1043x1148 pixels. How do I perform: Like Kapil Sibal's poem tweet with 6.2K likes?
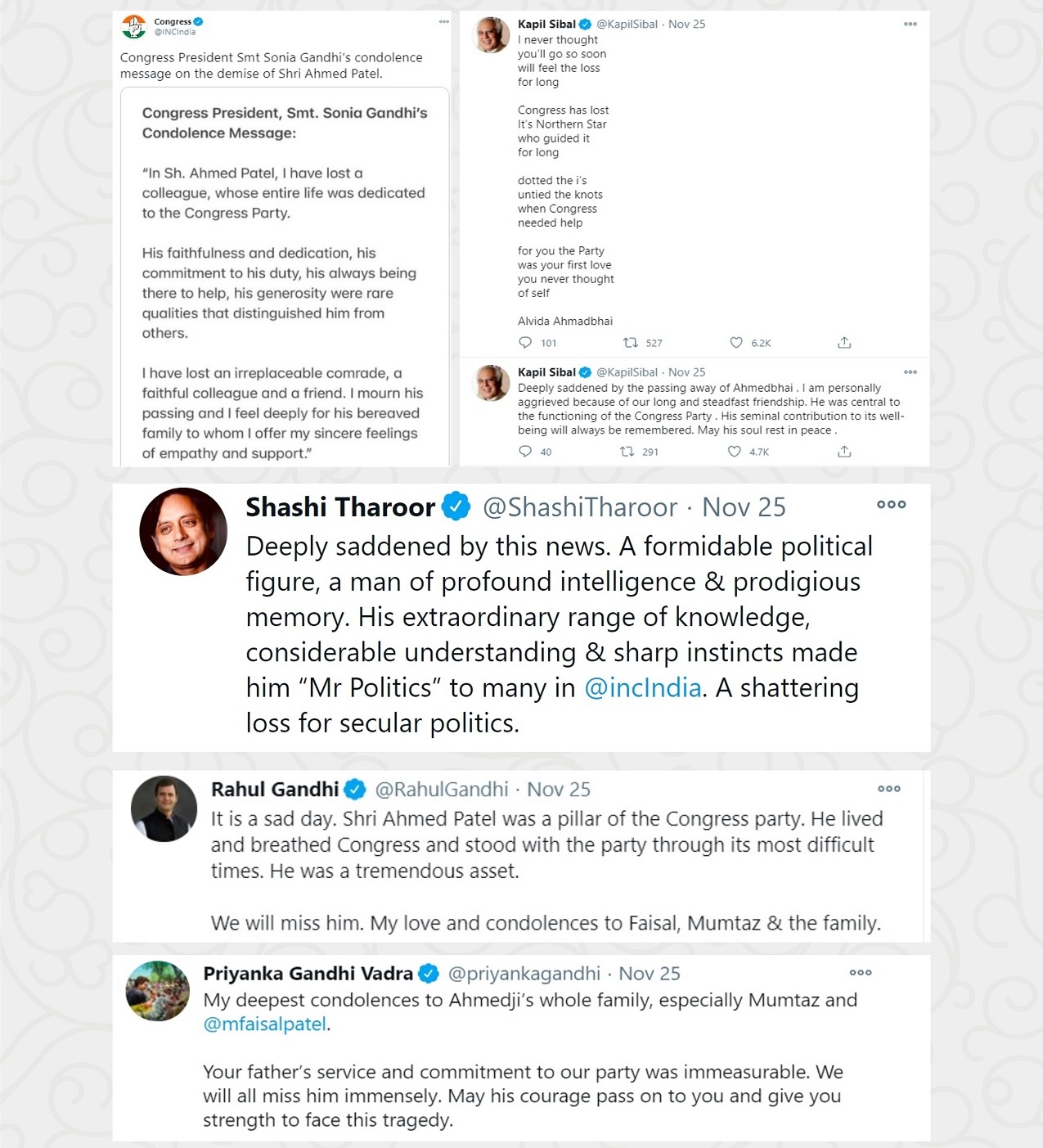[736, 343]
